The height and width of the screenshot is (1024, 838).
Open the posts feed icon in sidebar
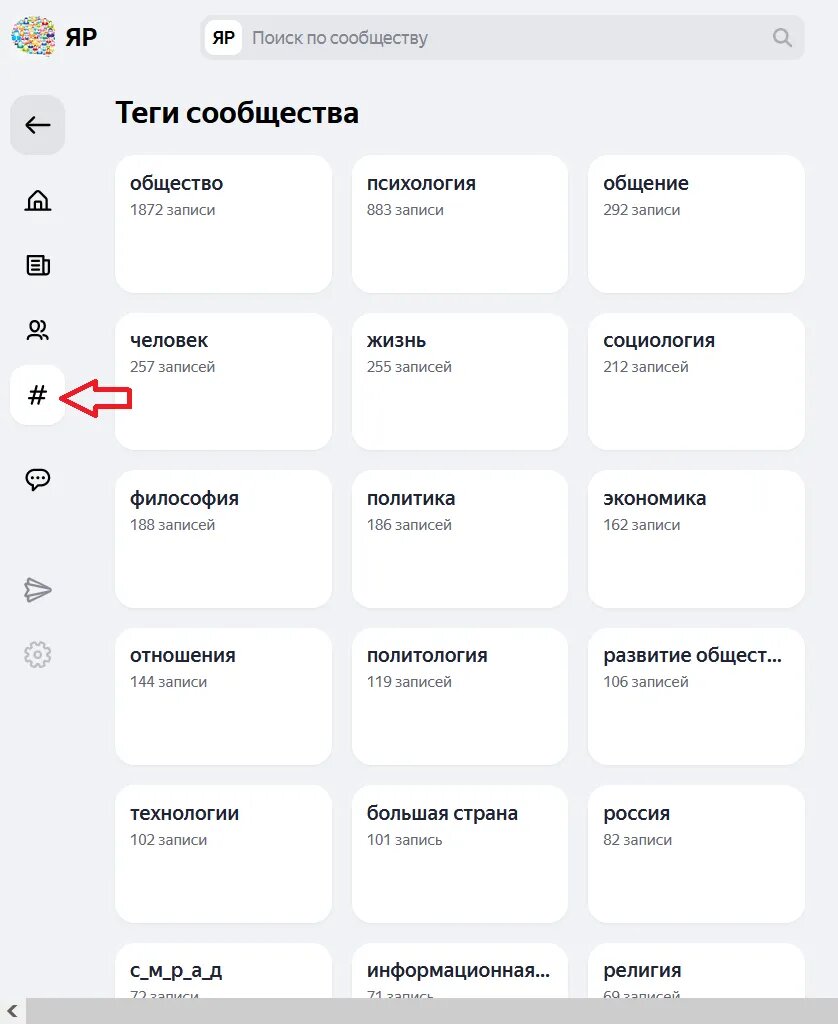(x=38, y=265)
